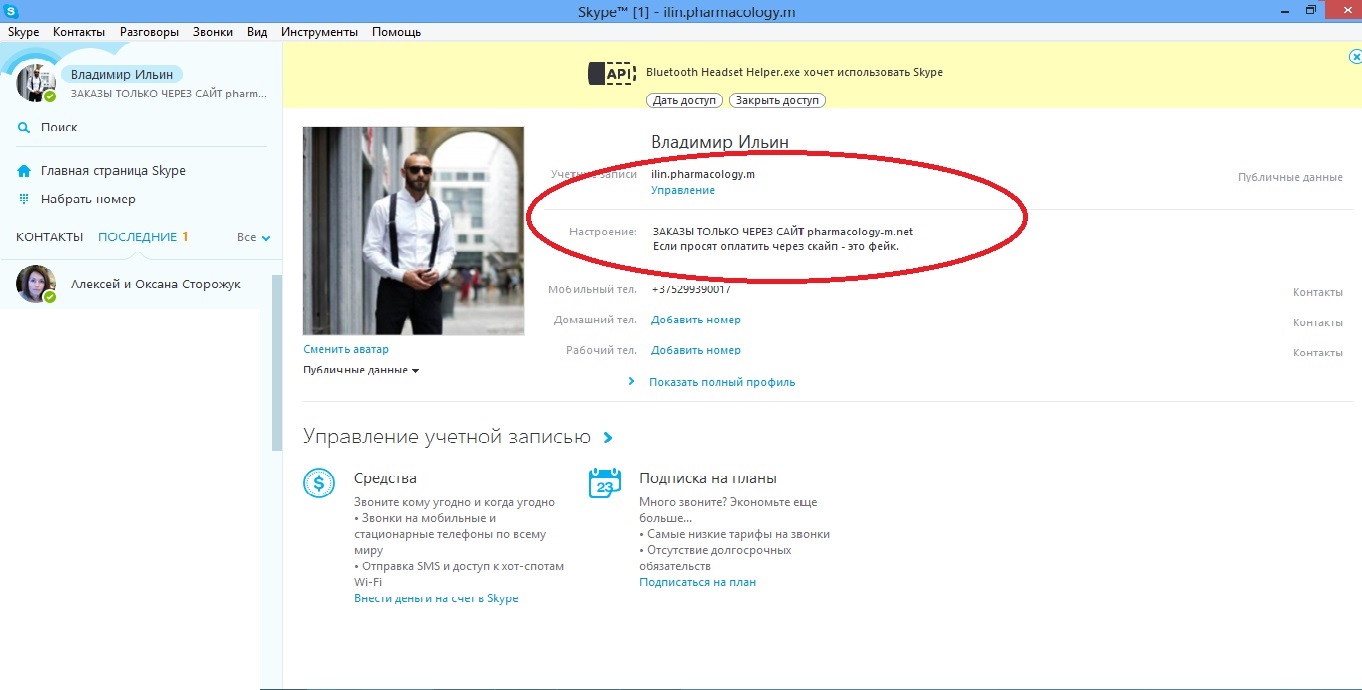Click the Skype logo in title bar
The width and height of the screenshot is (1362, 690).
point(11,10)
